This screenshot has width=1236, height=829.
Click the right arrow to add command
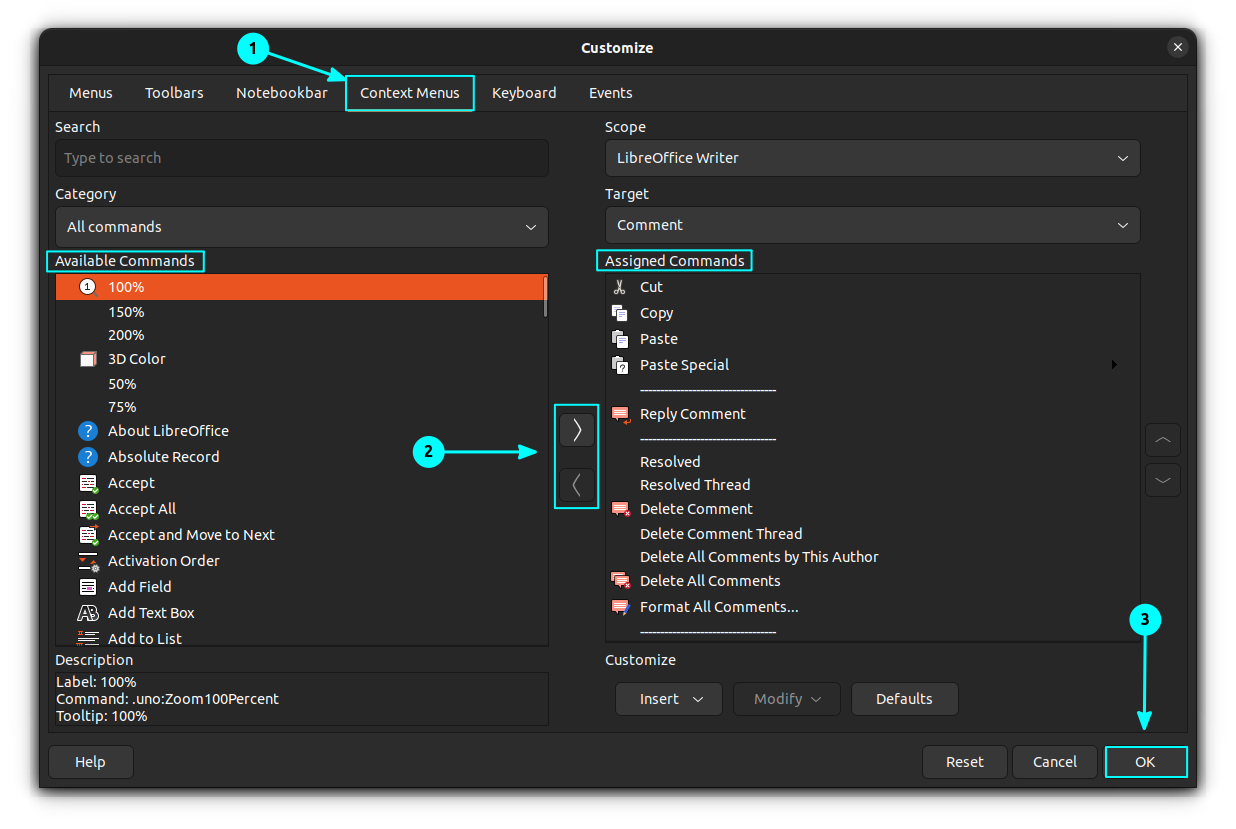click(576, 430)
